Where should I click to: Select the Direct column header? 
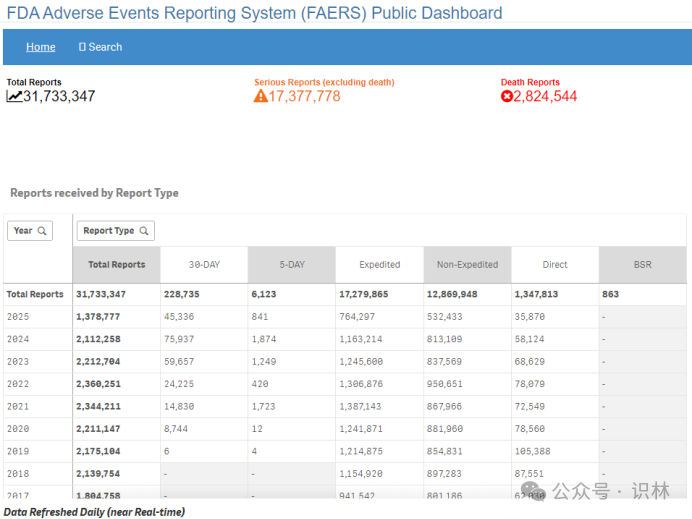click(555, 264)
